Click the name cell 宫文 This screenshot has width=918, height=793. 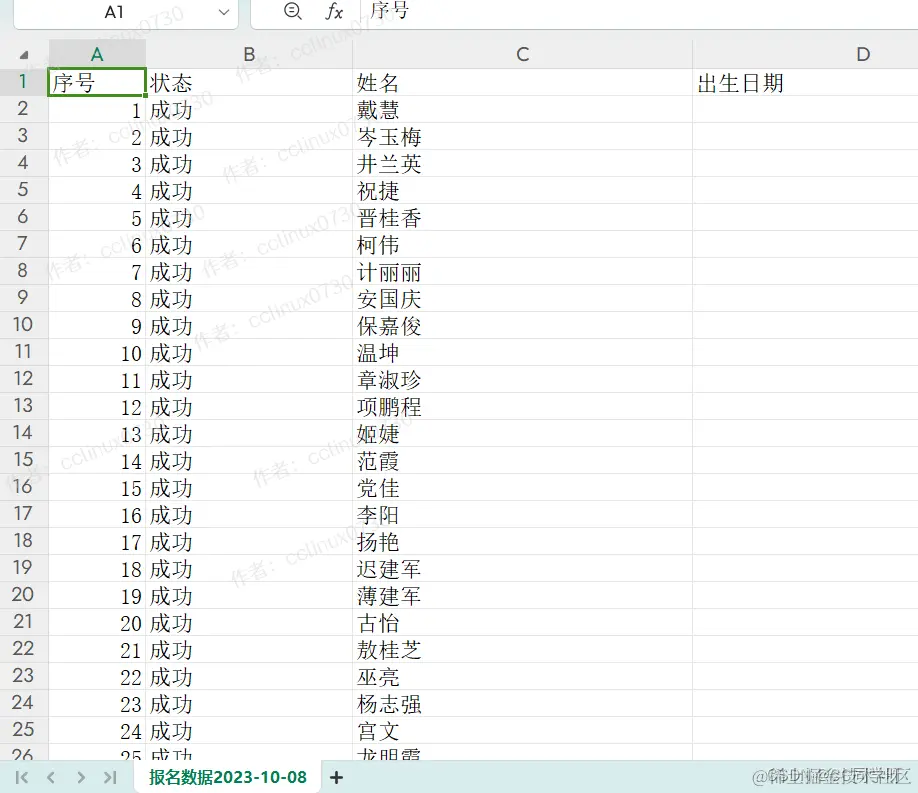(x=522, y=730)
